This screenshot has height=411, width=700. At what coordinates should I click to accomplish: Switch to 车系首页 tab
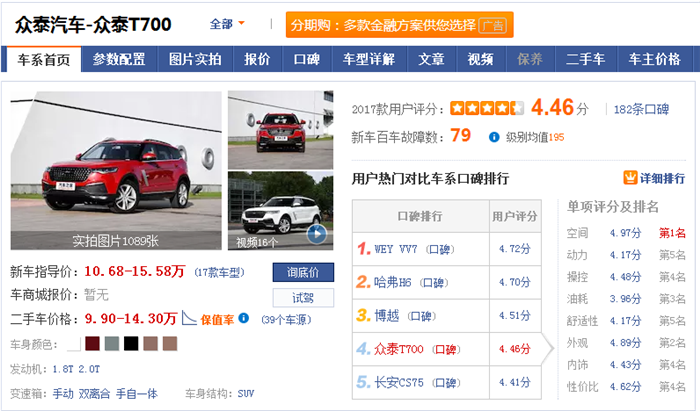(44, 59)
